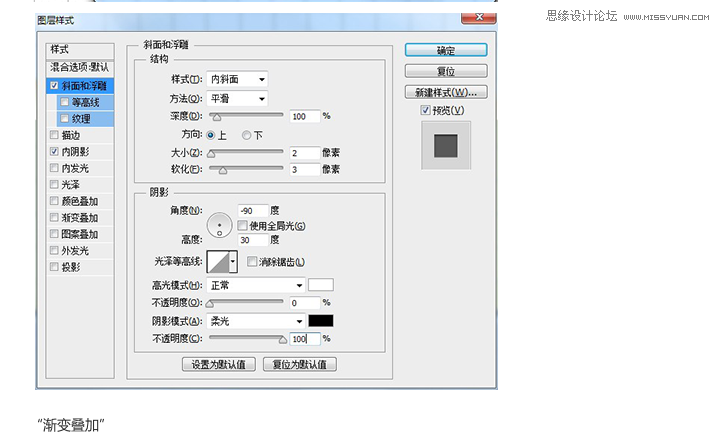Screen dimensions: 720x441
Task: Select 混合选项:默认 in the styles list
Action: (x=80, y=67)
